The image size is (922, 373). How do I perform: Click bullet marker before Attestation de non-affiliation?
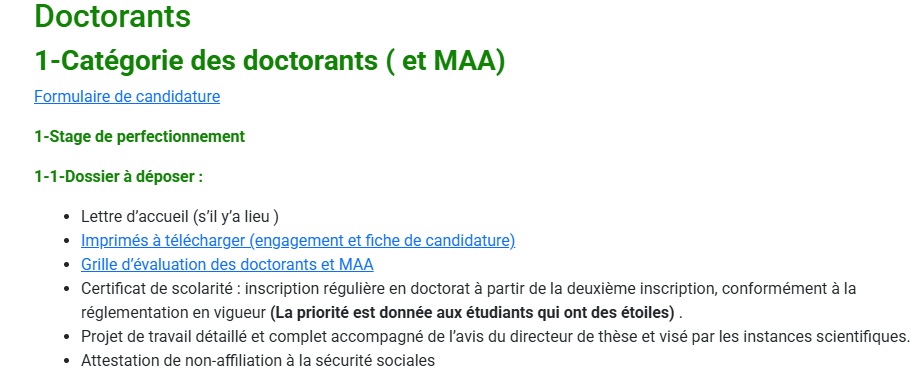68,361
